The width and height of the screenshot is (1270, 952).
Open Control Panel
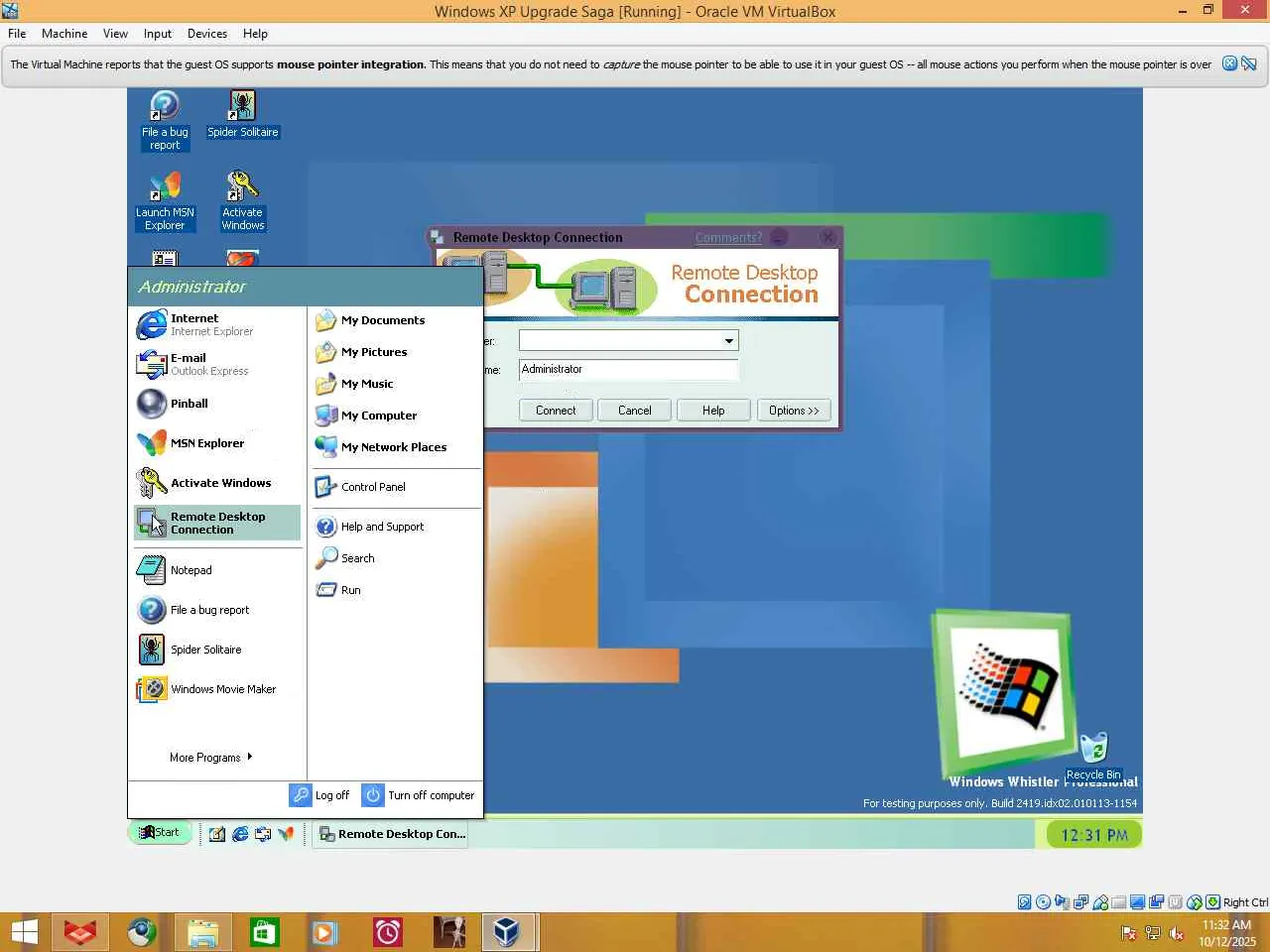click(395, 487)
